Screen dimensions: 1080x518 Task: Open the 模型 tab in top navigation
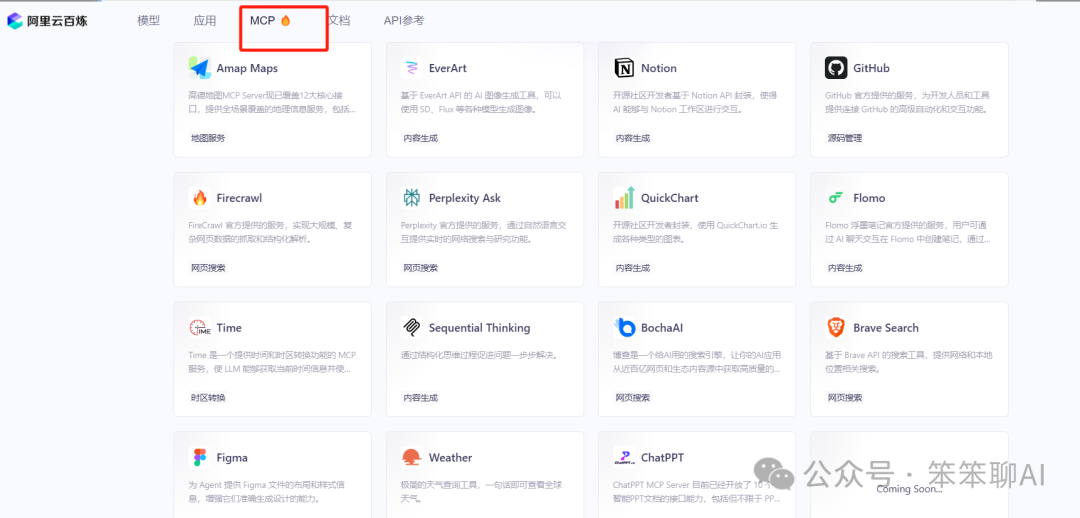(x=148, y=21)
